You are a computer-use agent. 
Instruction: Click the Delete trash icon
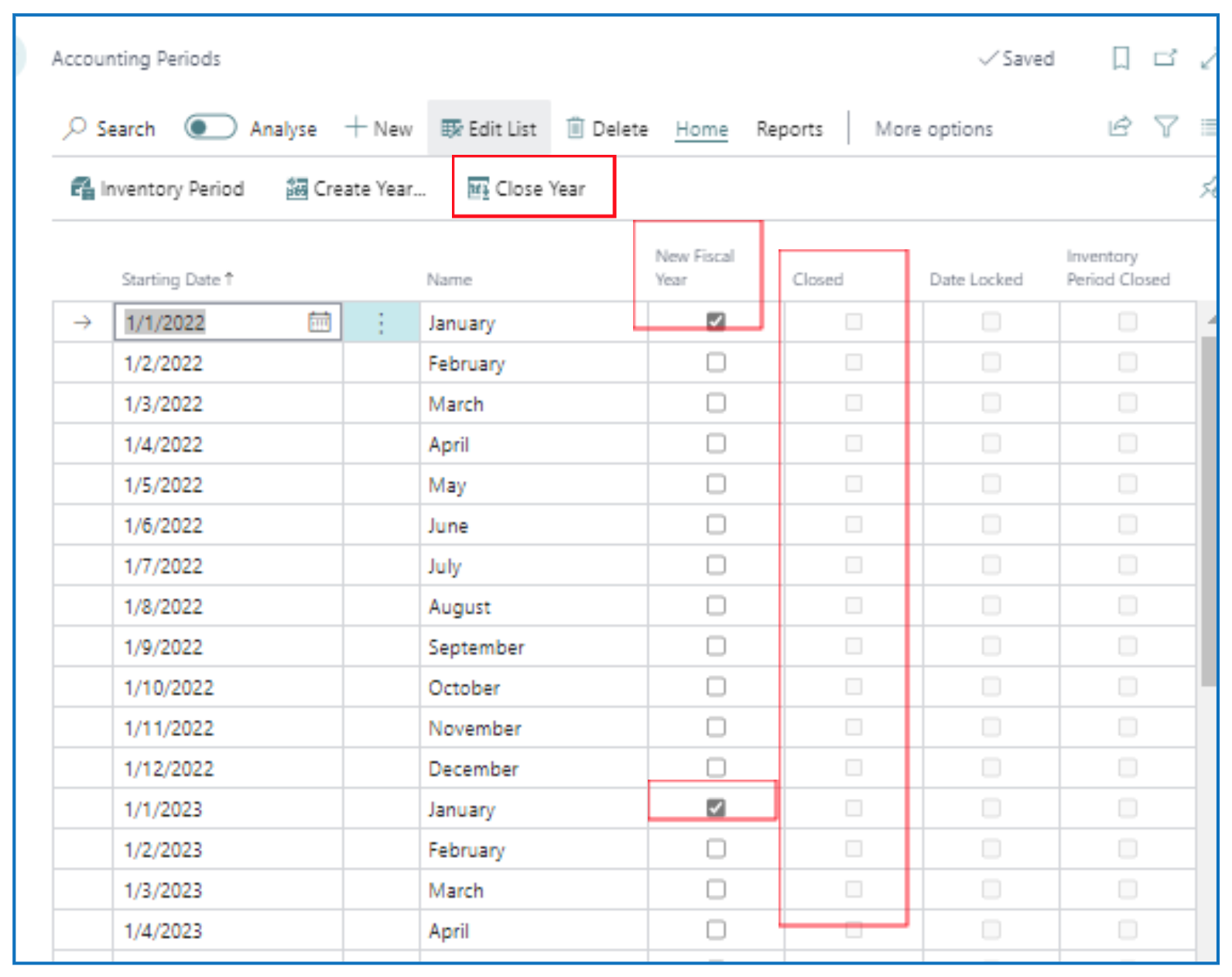pyautogui.click(x=575, y=128)
